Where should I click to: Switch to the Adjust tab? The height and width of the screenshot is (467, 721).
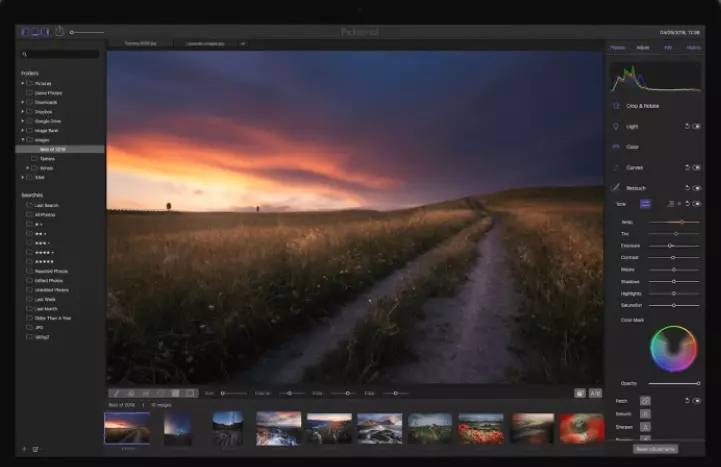click(x=643, y=47)
